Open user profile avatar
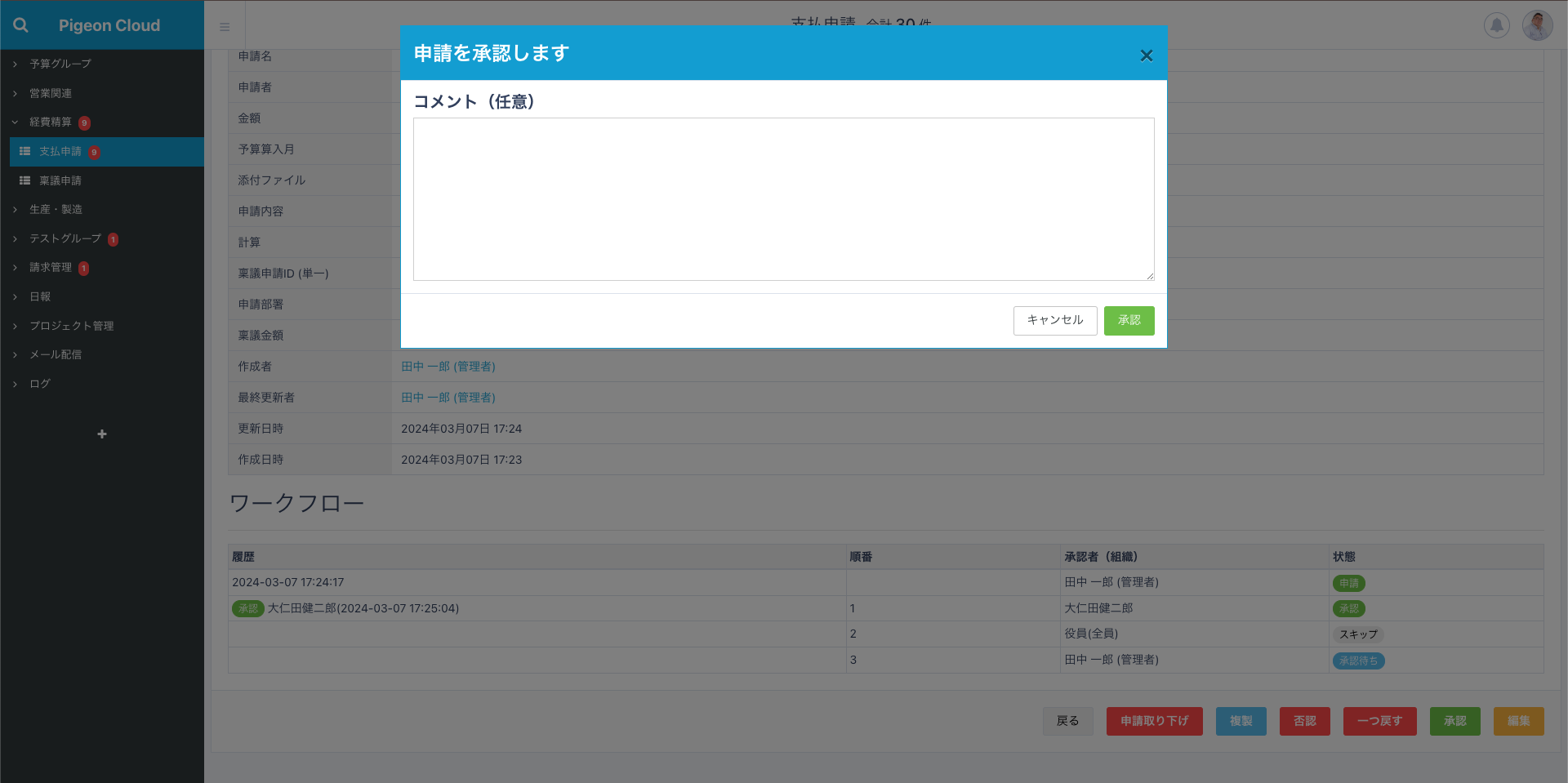The image size is (1568, 783). 1537,25
